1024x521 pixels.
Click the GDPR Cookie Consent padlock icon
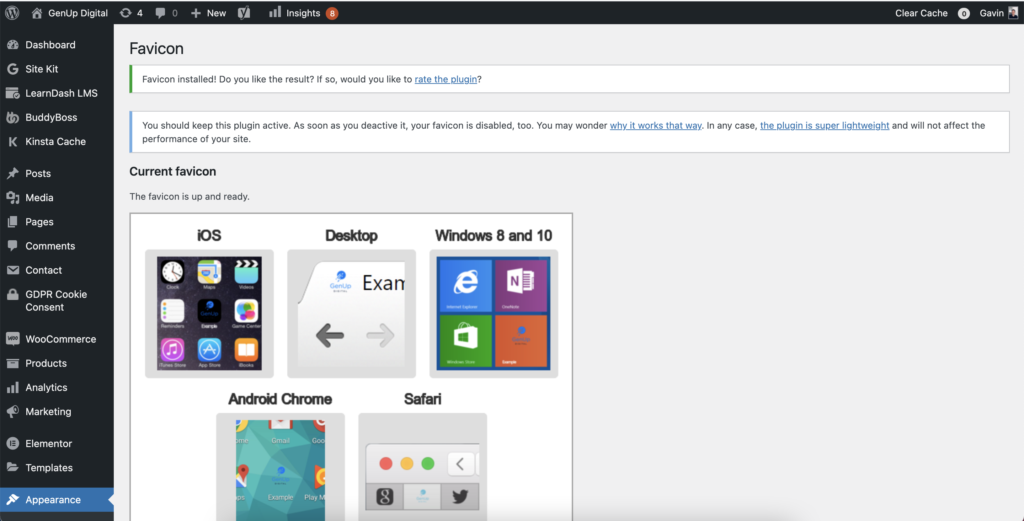point(12,294)
